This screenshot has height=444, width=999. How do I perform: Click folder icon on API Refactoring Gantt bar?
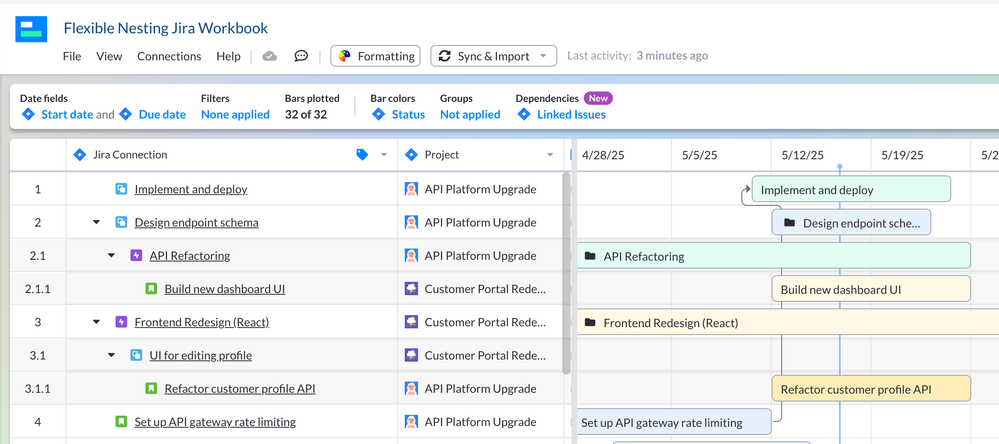[x=590, y=256]
